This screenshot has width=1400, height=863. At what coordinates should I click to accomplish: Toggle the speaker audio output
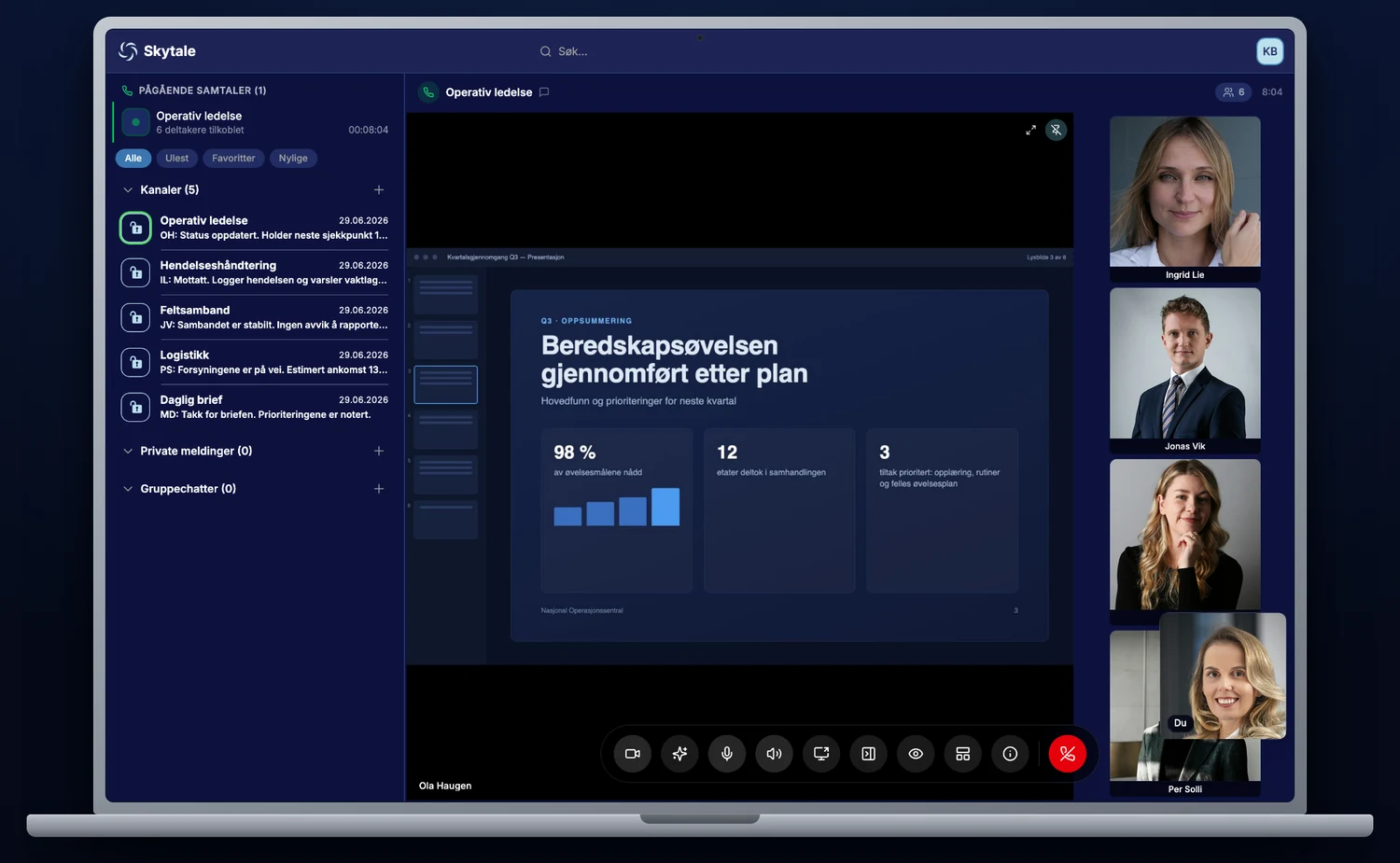click(774, 754)
